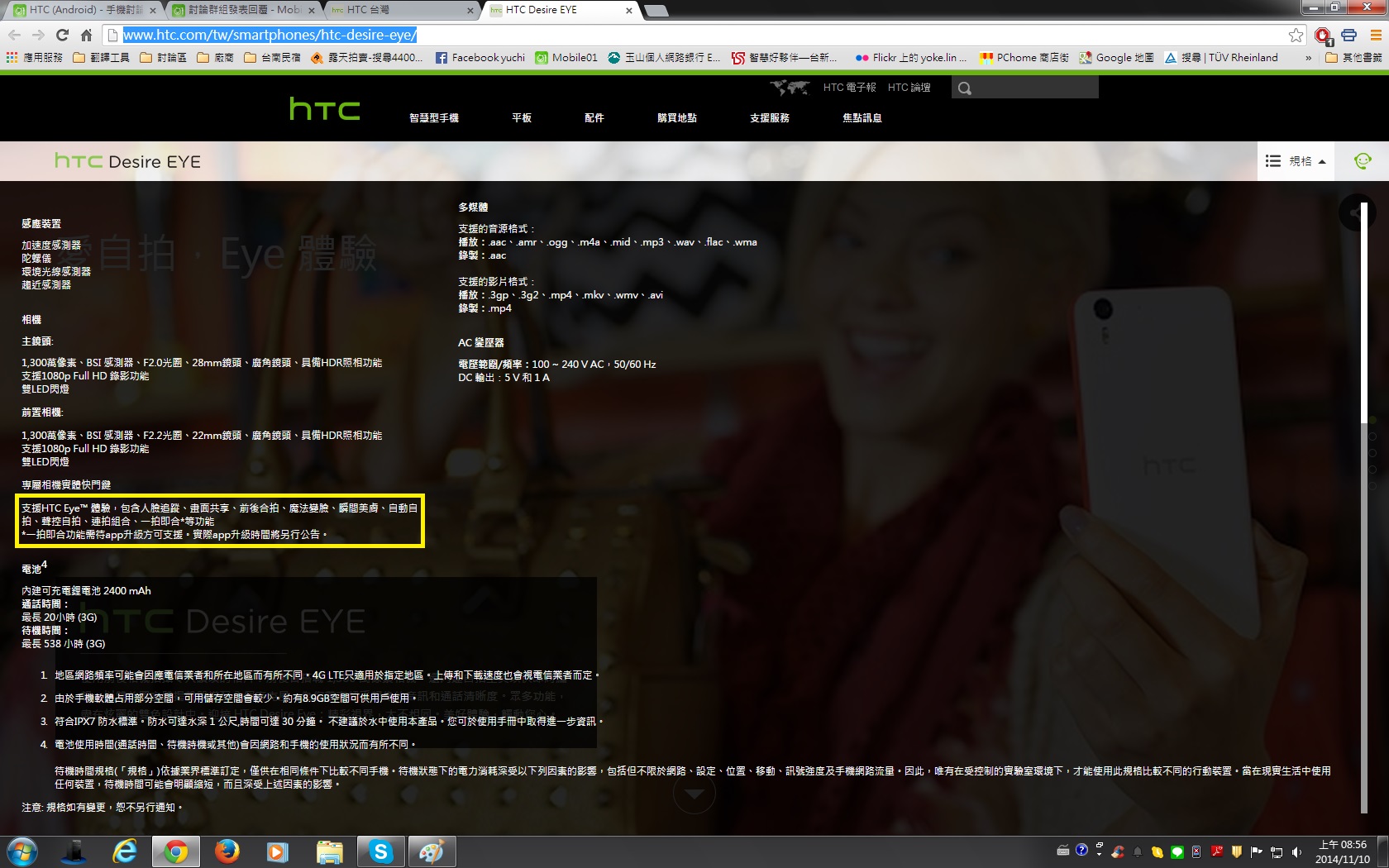Click the site search magnifier icon

tap(964, 88)
